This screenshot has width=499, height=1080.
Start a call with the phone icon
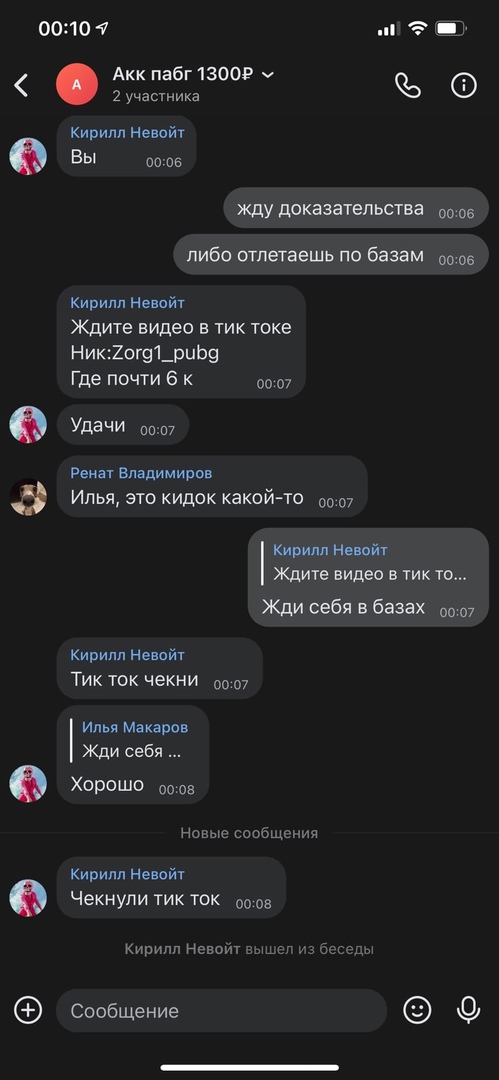pyautogui.click(x=407, y=85)
